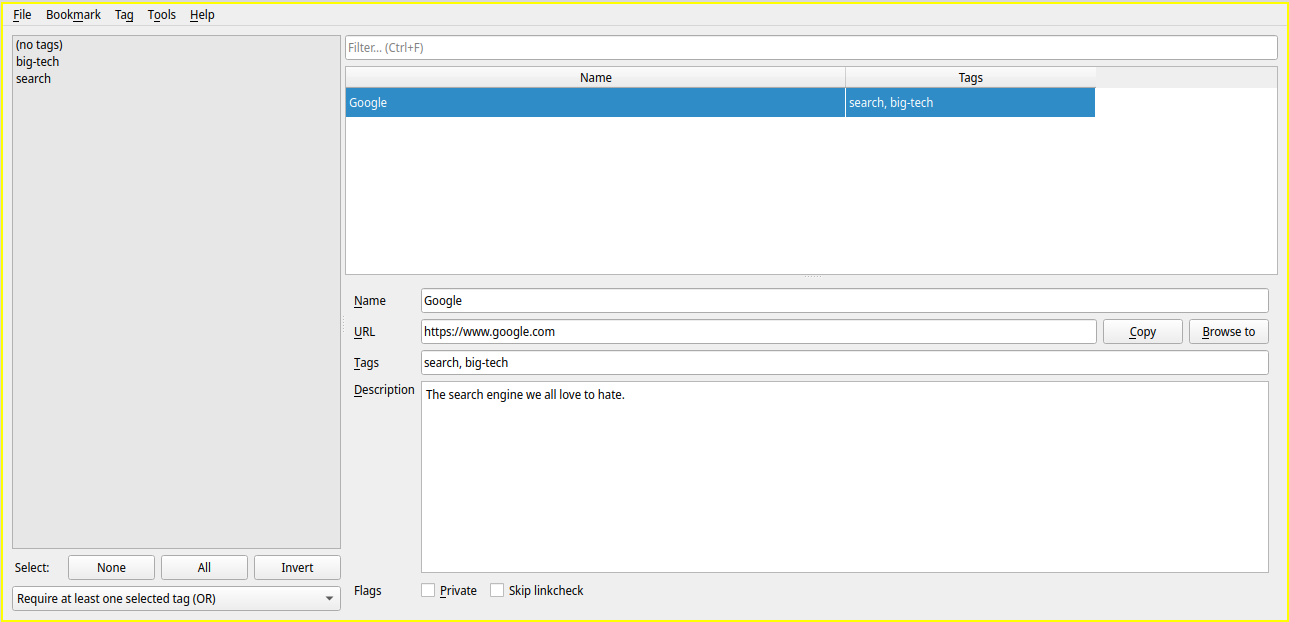Sort bookmarks by Tags column header
Screen dimensions: 1289x622
pyautogui.click(x=970, y=77)
